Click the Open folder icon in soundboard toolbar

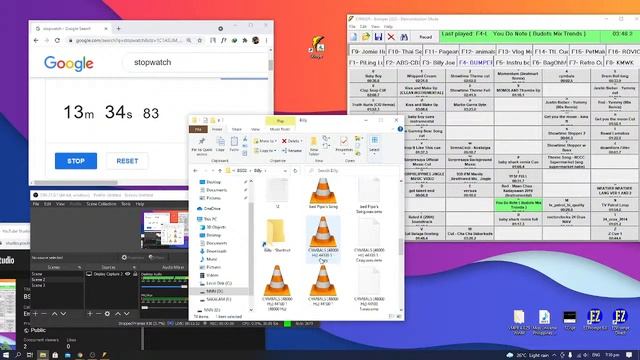point(366,37)
